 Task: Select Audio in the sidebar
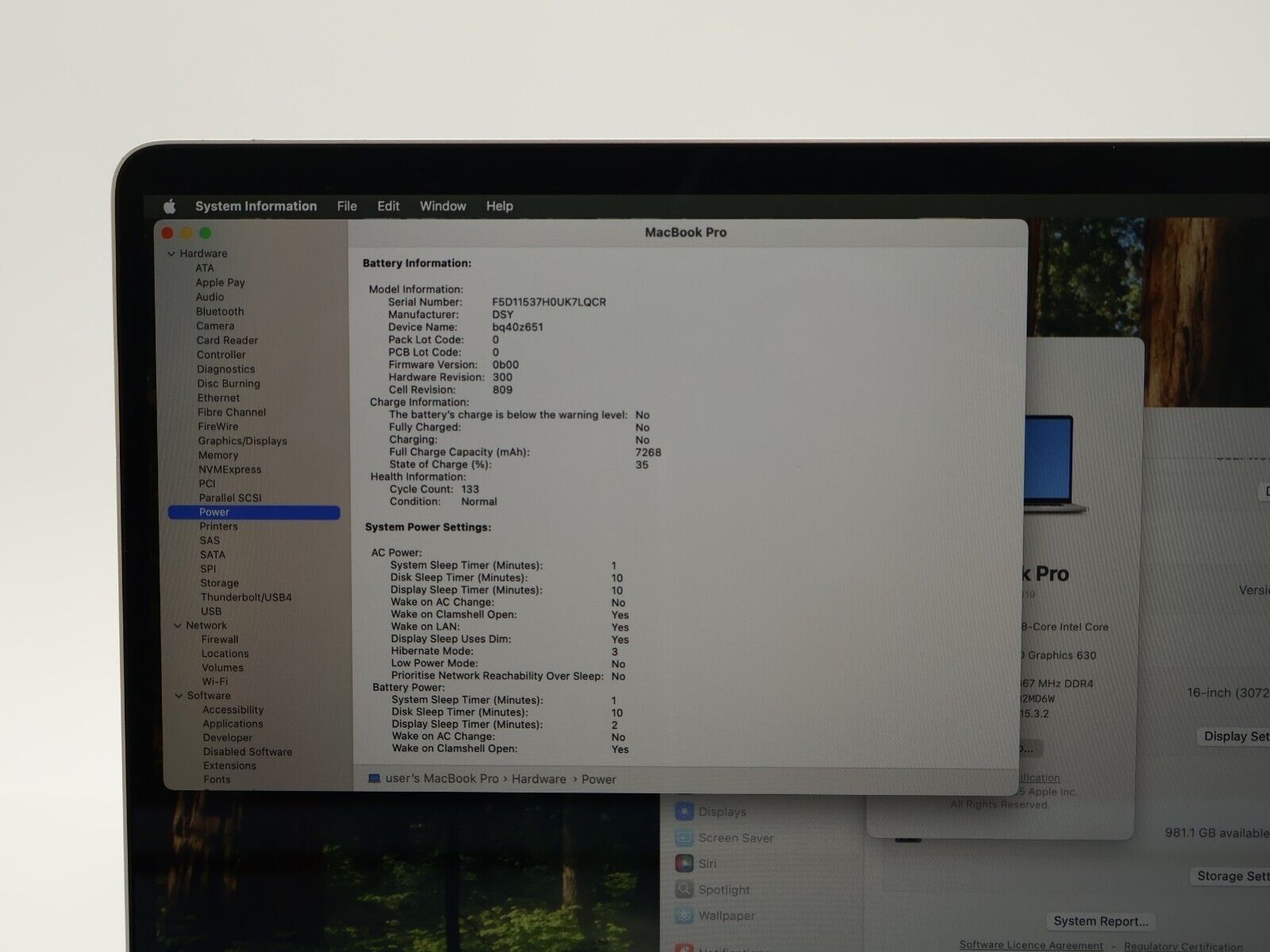pos(210,297)
